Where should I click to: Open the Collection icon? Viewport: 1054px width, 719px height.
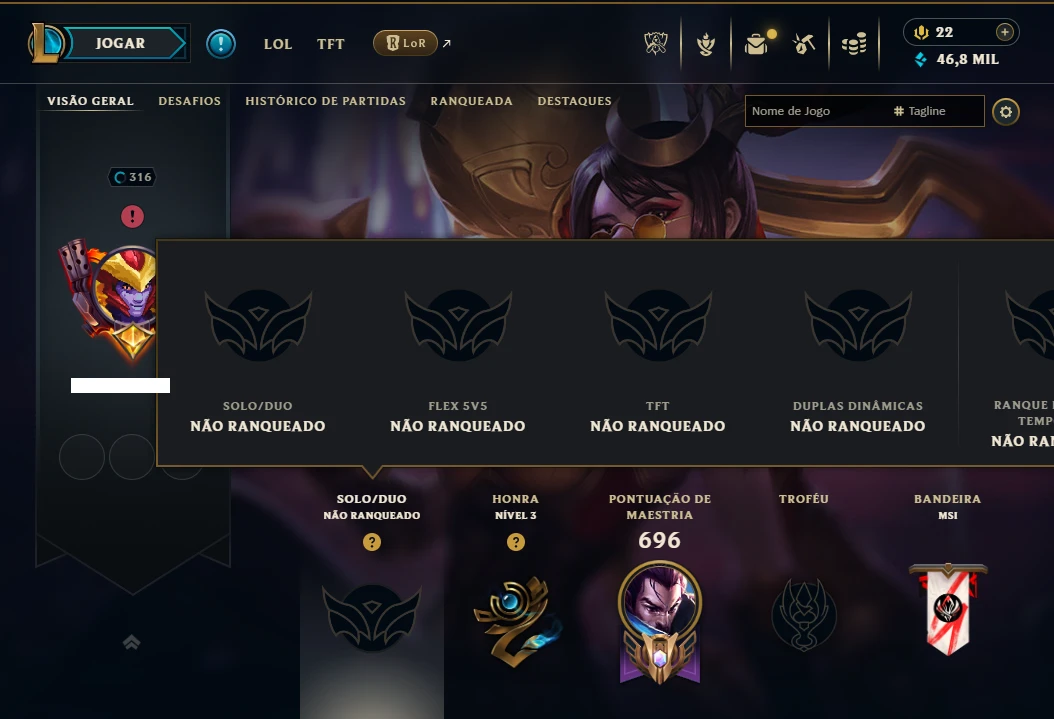pyautogui.click(x=706, y=44)
